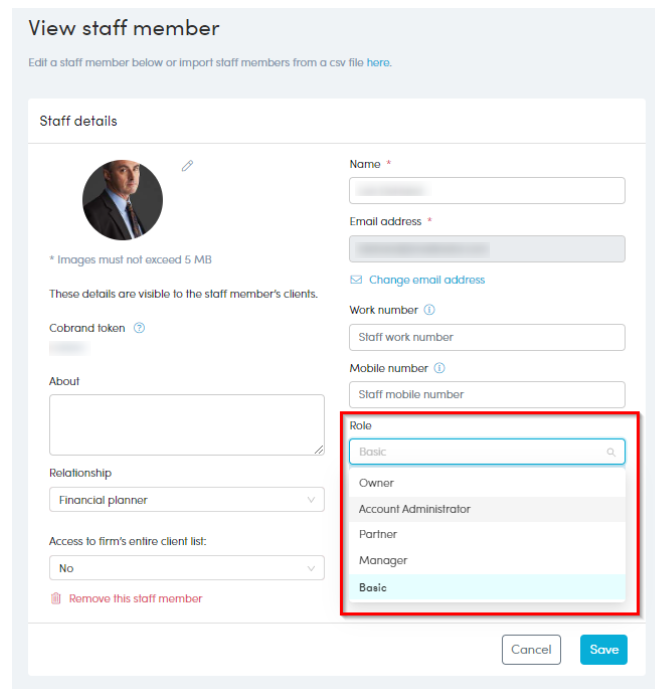655x689 pixels.
Task: Pick the Manager role option
Action: point(383,560)
